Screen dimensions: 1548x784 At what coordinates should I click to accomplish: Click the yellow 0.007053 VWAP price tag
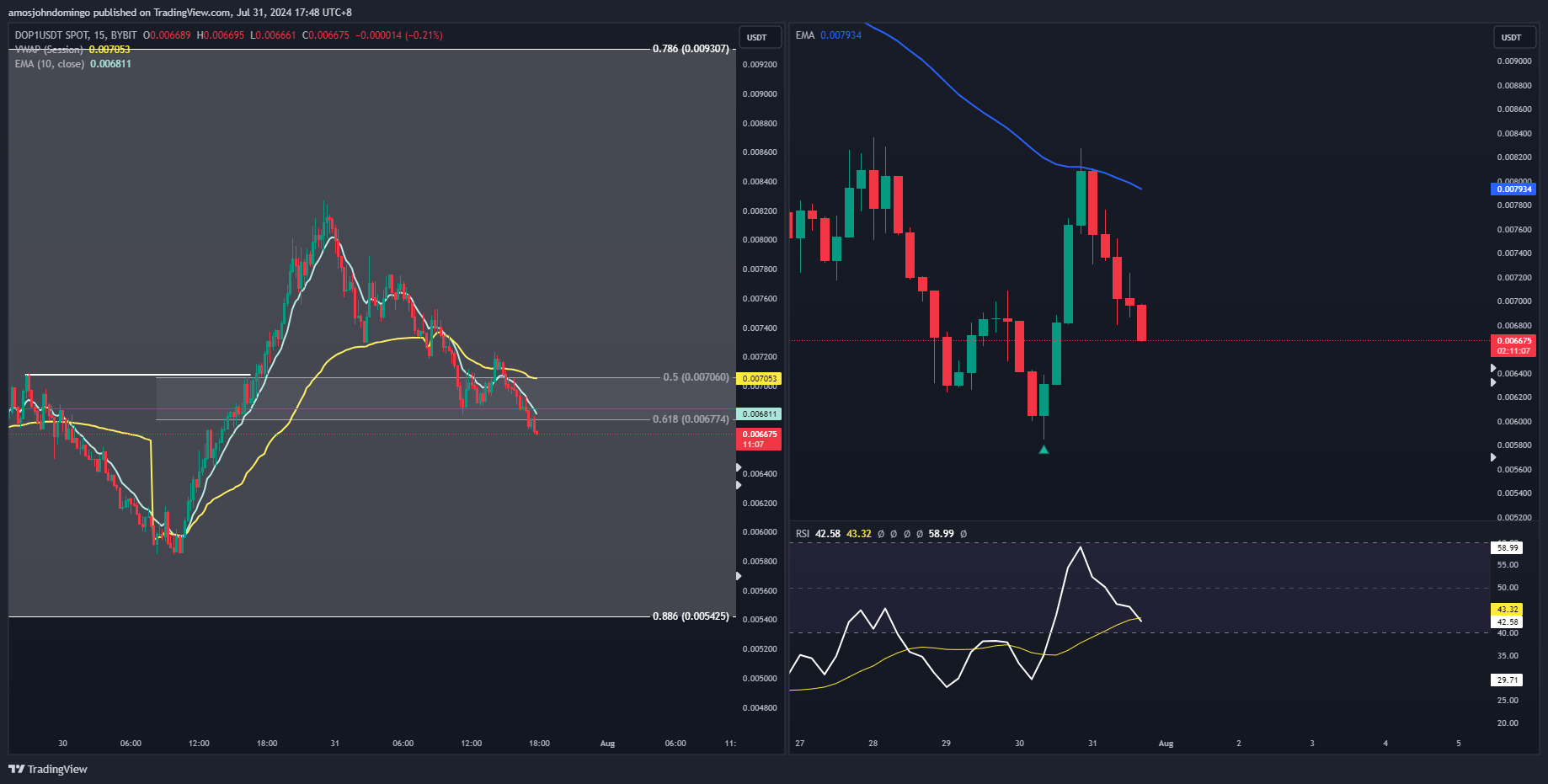pyautogui.click(x=759, y=379)
